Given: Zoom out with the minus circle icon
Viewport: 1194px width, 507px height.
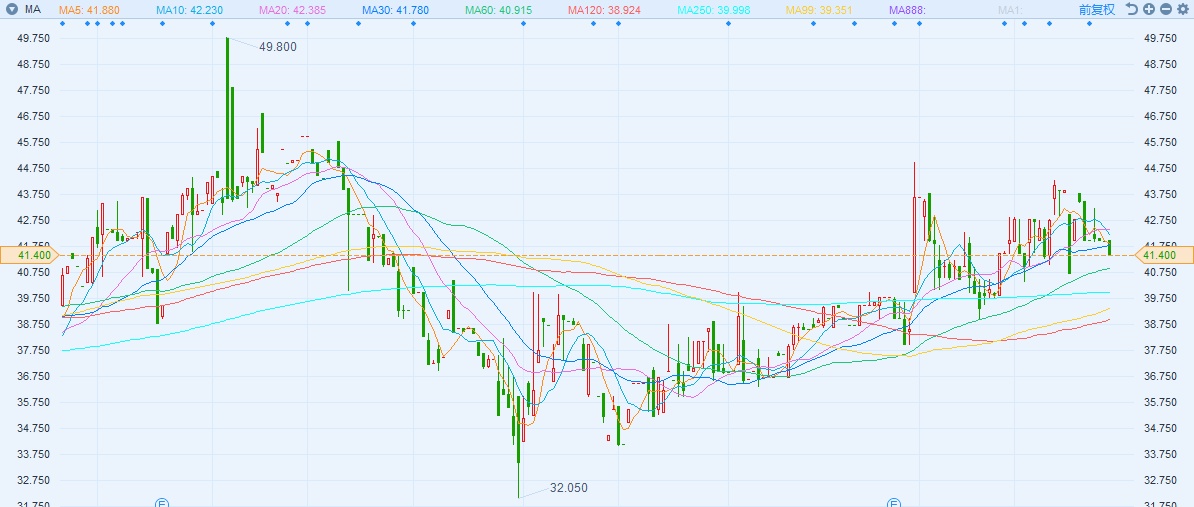Looking at the screenshot, I should point(1165,9).
